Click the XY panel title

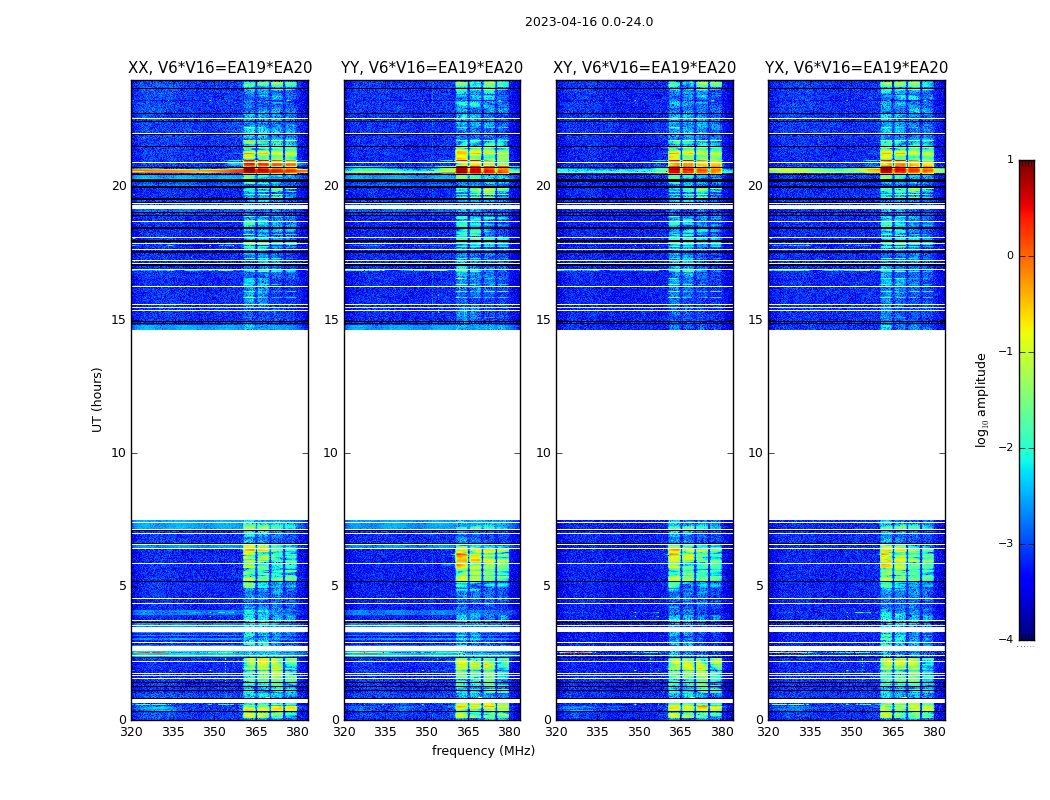coord(645,68)
